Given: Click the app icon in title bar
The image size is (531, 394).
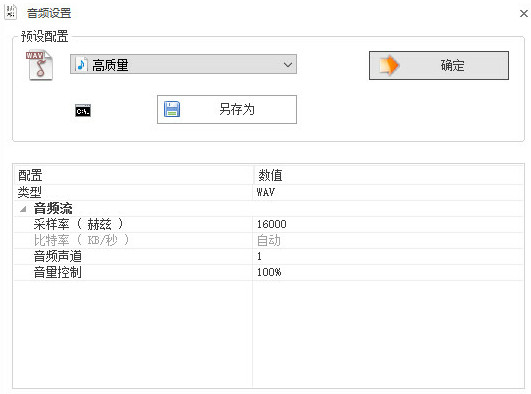Looking at the screenshot, I should click(10, 13).
